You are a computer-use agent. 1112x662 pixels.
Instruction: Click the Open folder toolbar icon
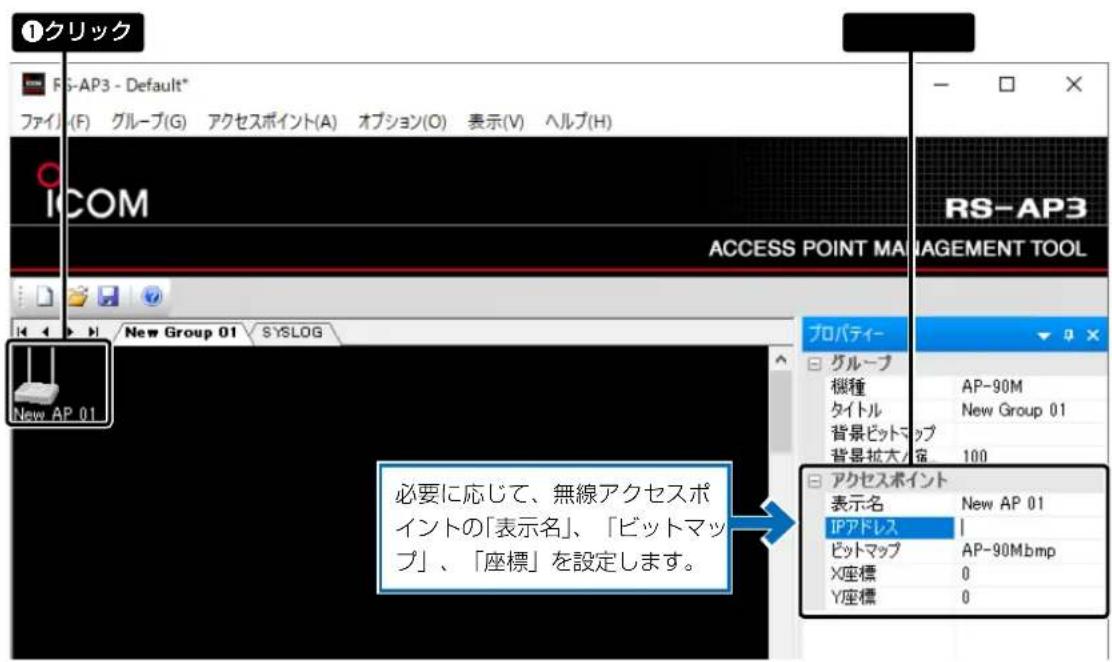click(x=77, y=296)
